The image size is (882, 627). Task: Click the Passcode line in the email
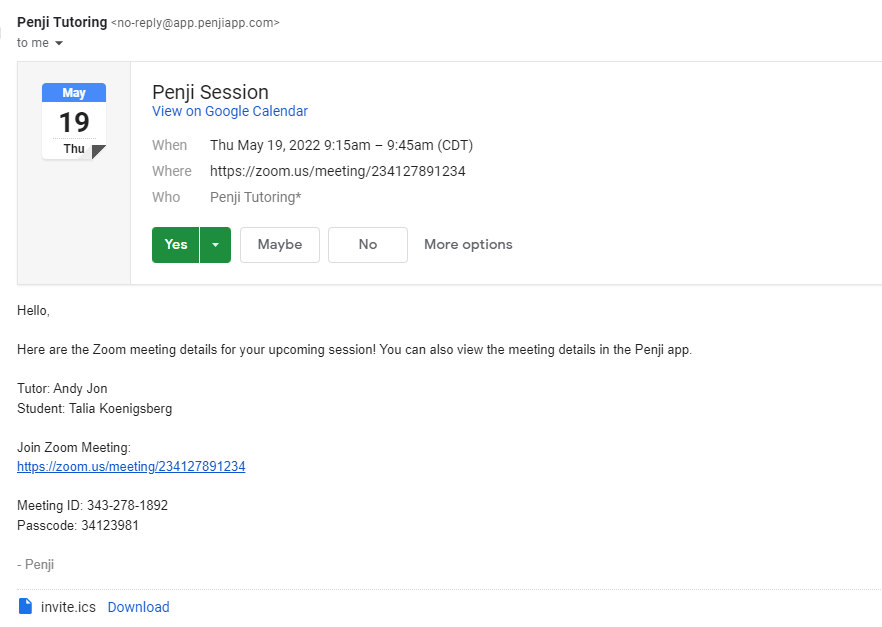tap(78, 526)
